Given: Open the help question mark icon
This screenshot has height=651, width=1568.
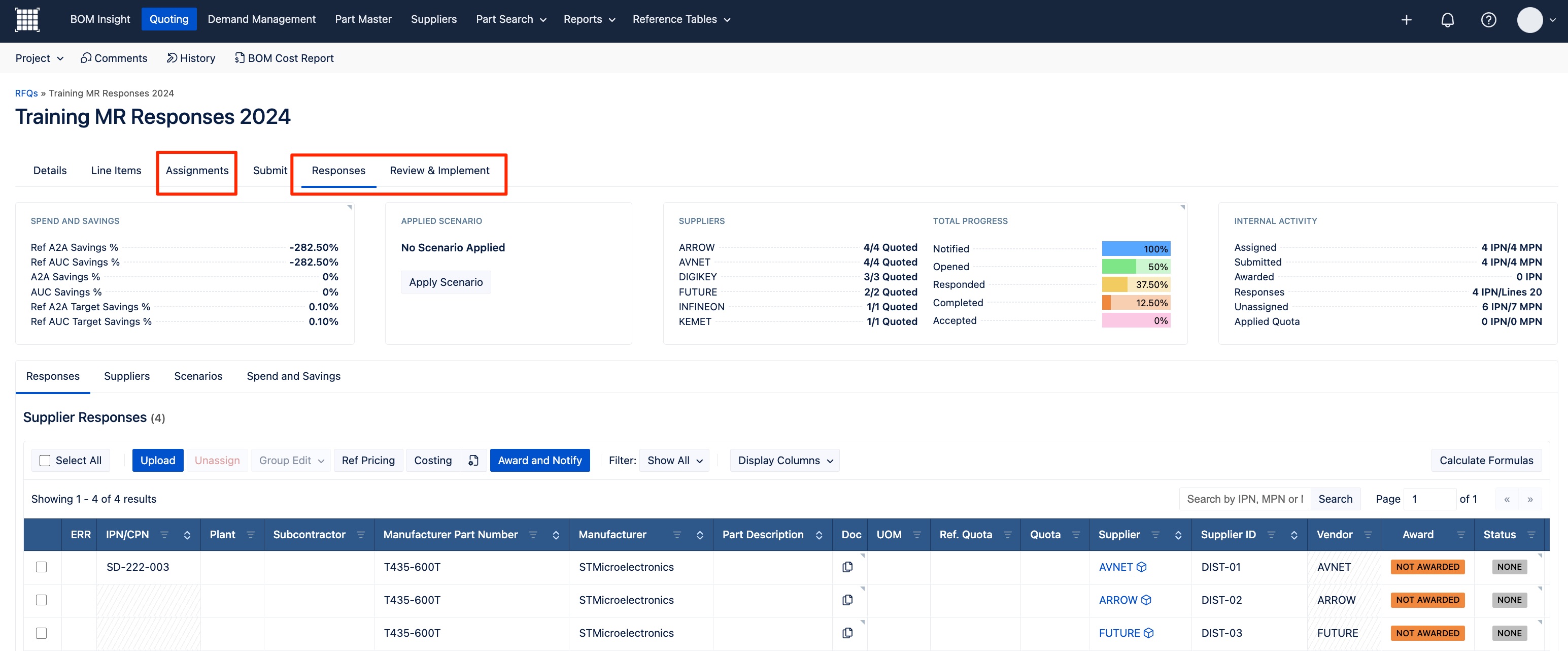Looking at the screenshot, I should 1488,20.
